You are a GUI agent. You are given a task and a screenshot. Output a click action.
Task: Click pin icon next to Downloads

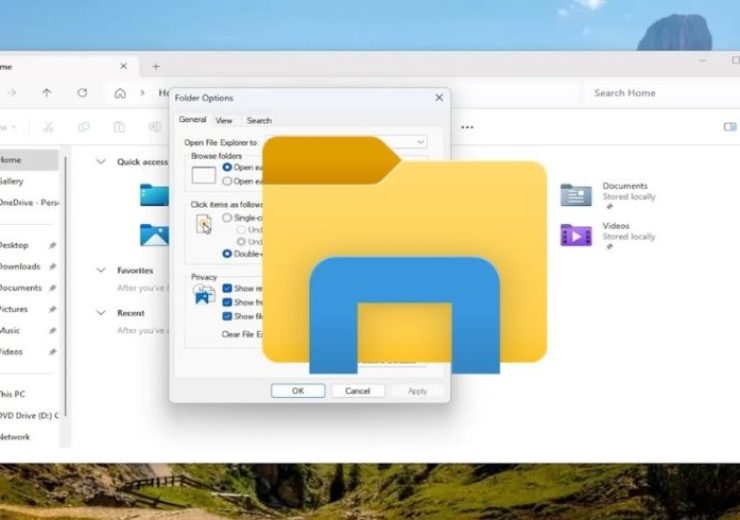coord(52,266)
